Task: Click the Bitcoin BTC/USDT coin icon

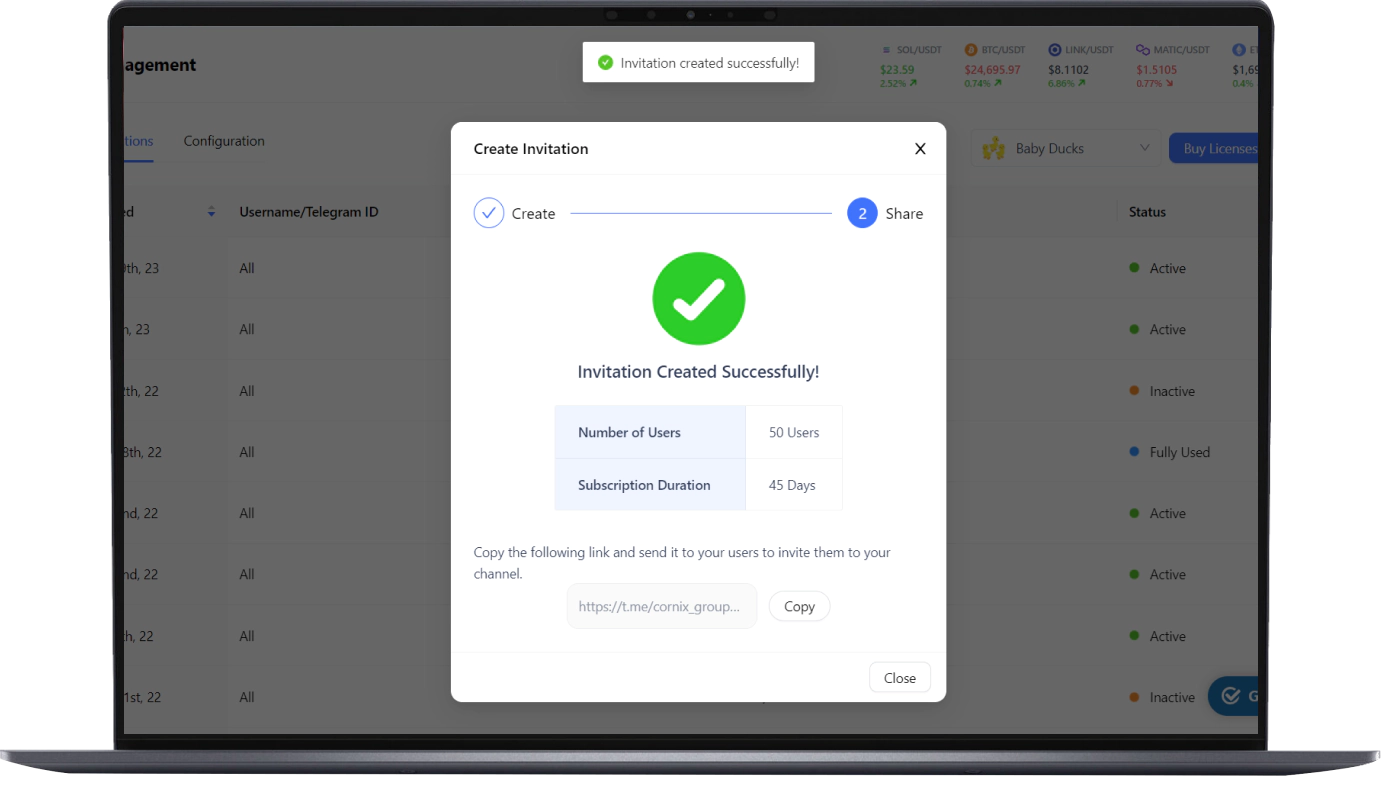Action: [970, 50]
